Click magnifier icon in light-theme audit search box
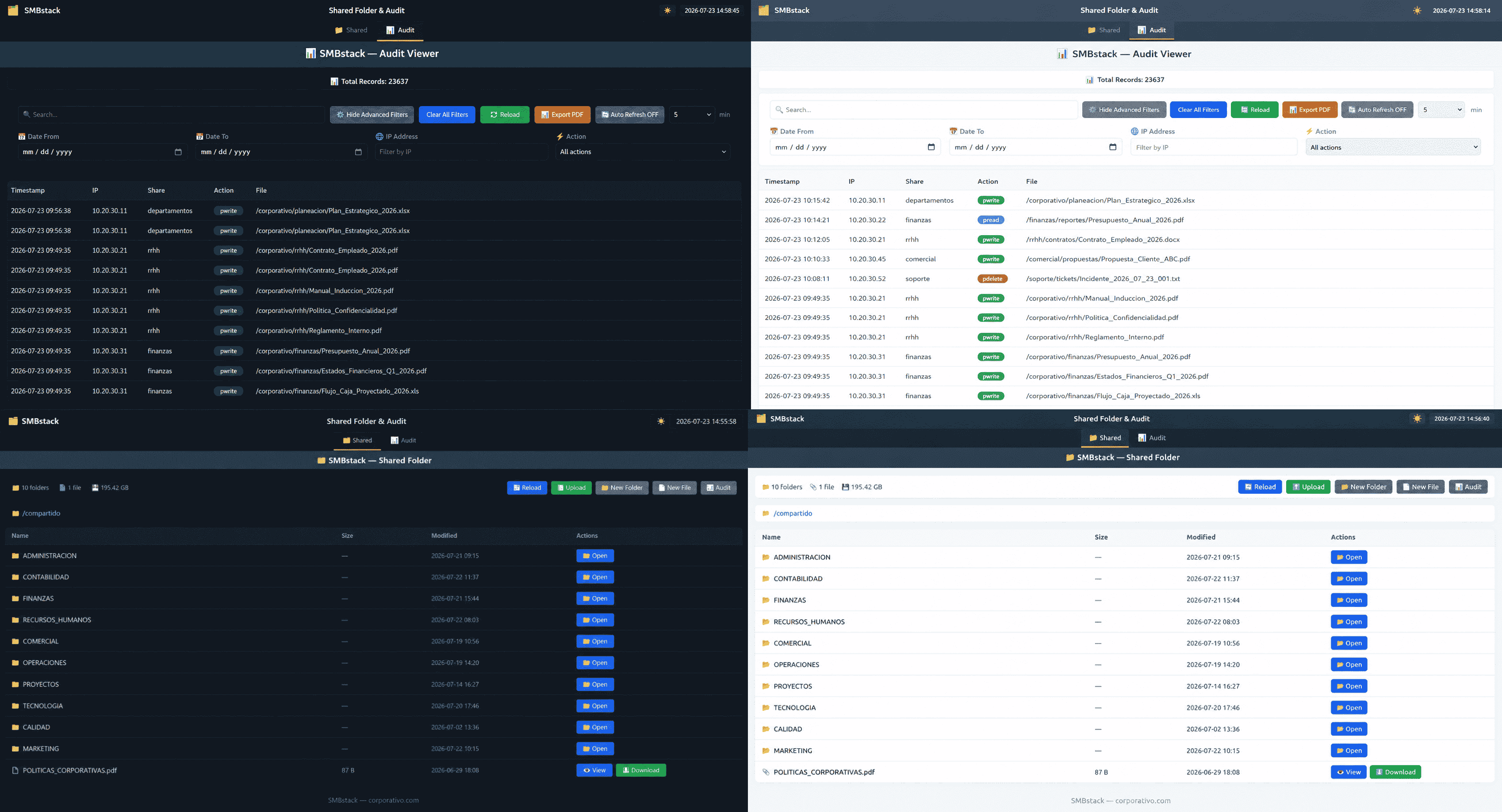Viewport: 1502px width, 812px height. pyautogui.click(x=779, y=110)
